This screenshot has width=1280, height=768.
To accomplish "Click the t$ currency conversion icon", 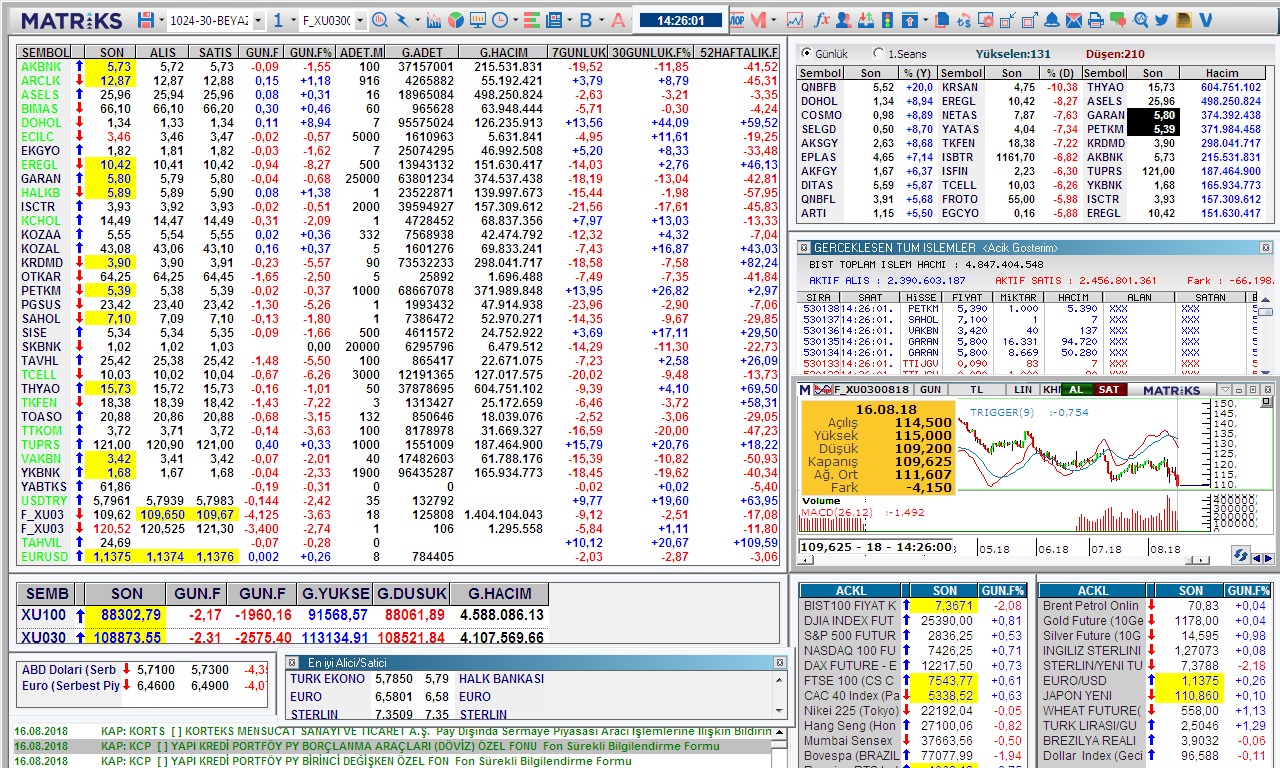I will coord(964,20).
